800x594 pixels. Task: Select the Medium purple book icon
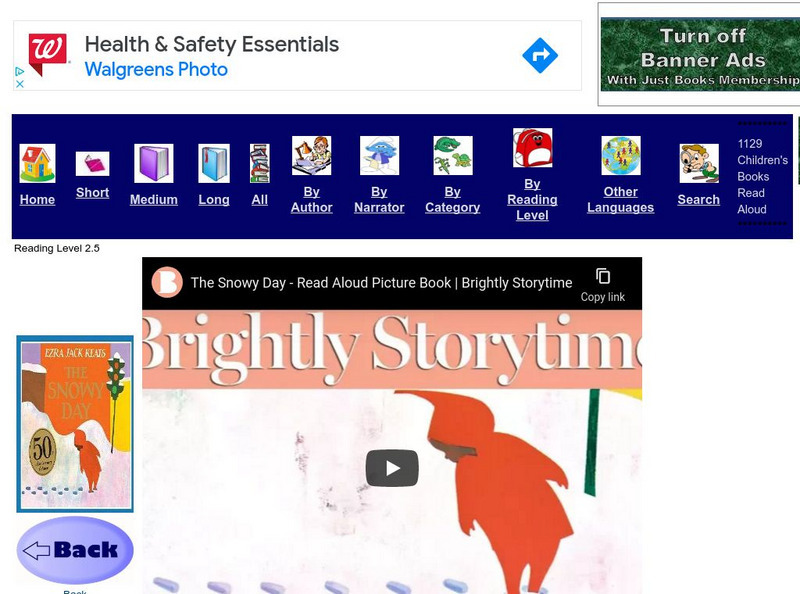tap(154, 163)
